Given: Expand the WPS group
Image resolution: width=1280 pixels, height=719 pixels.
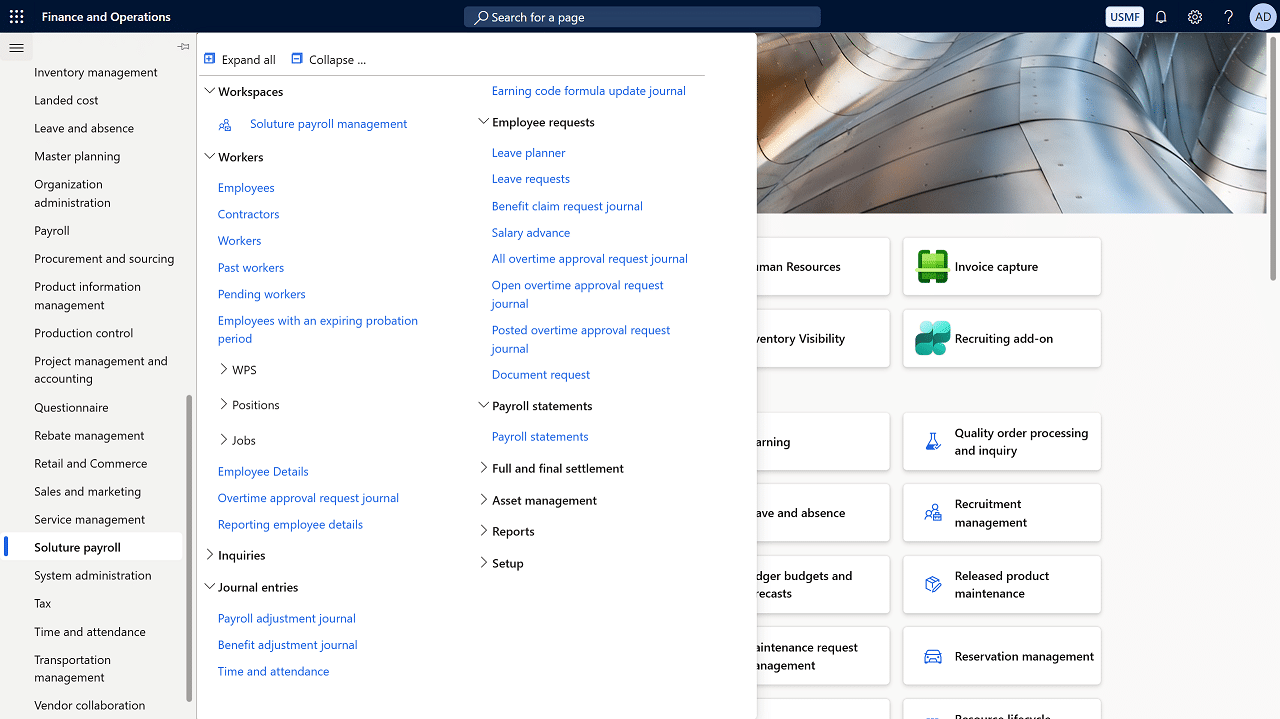Looking at the screenshot, I should [224, 369].
